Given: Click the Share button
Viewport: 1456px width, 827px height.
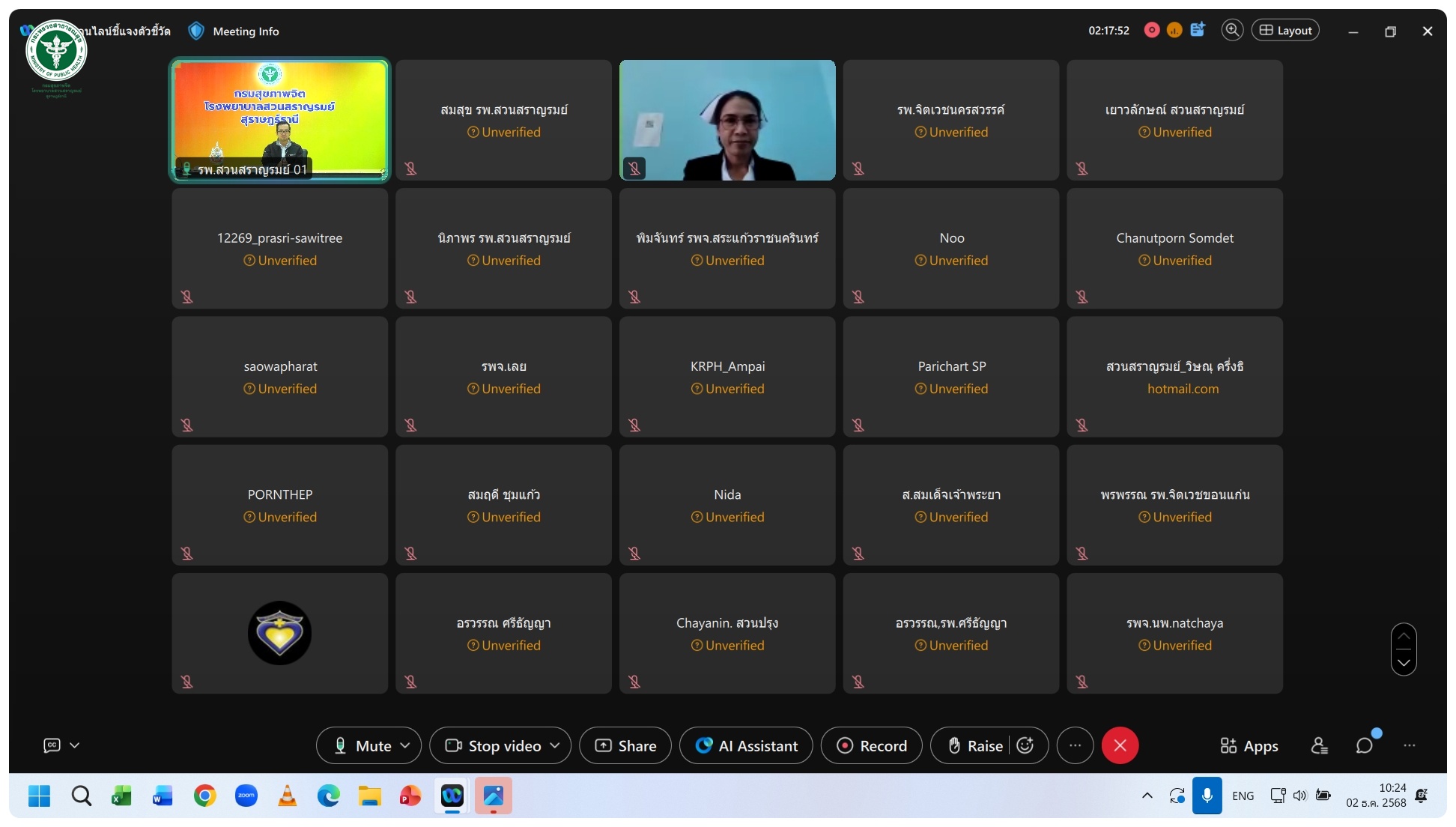Looking at the screenshot, I should point(625,745).
